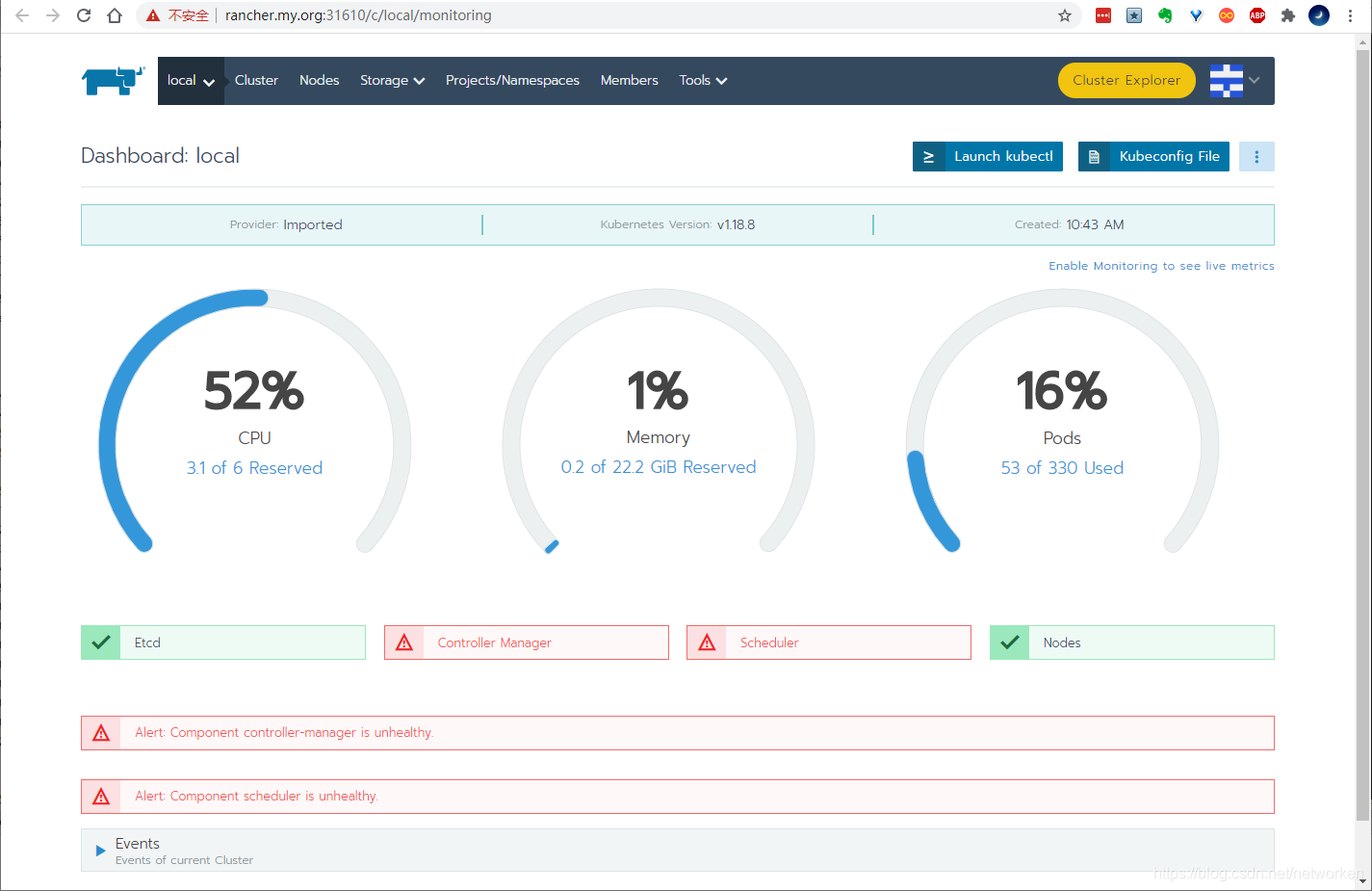The width and height of the screenshot is (1372, 891).
Task: Click '3.1 of 6 Reserved' text
Action: coord(254,468)
